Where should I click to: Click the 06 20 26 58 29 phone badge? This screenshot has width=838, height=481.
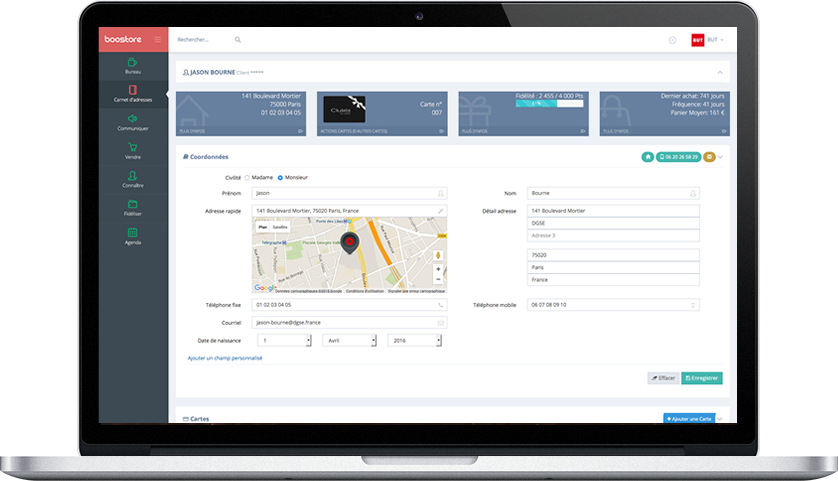[679, 157]
